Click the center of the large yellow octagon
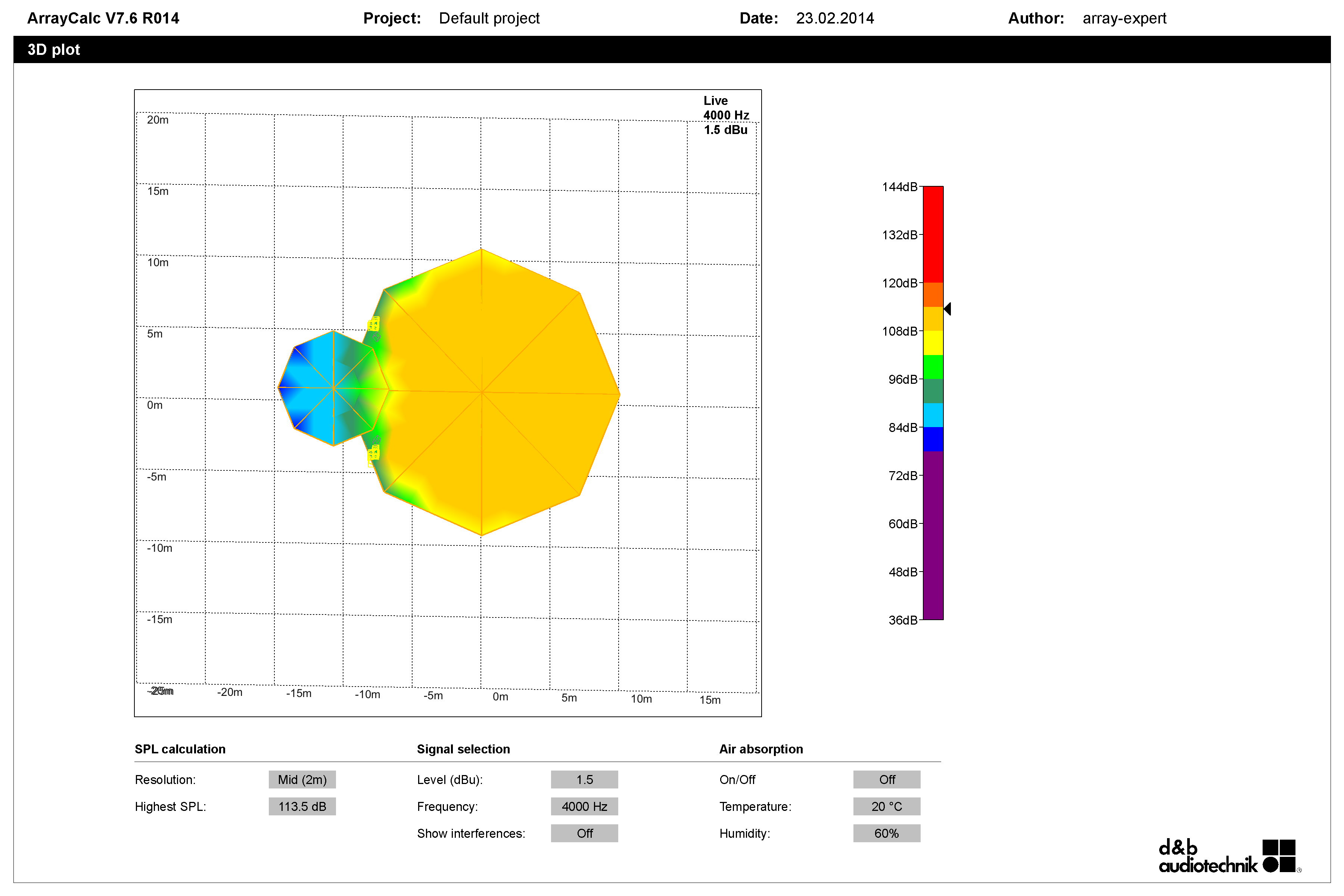The width and height of the screenshot is (1344, 896). click(x=482, y=392)
